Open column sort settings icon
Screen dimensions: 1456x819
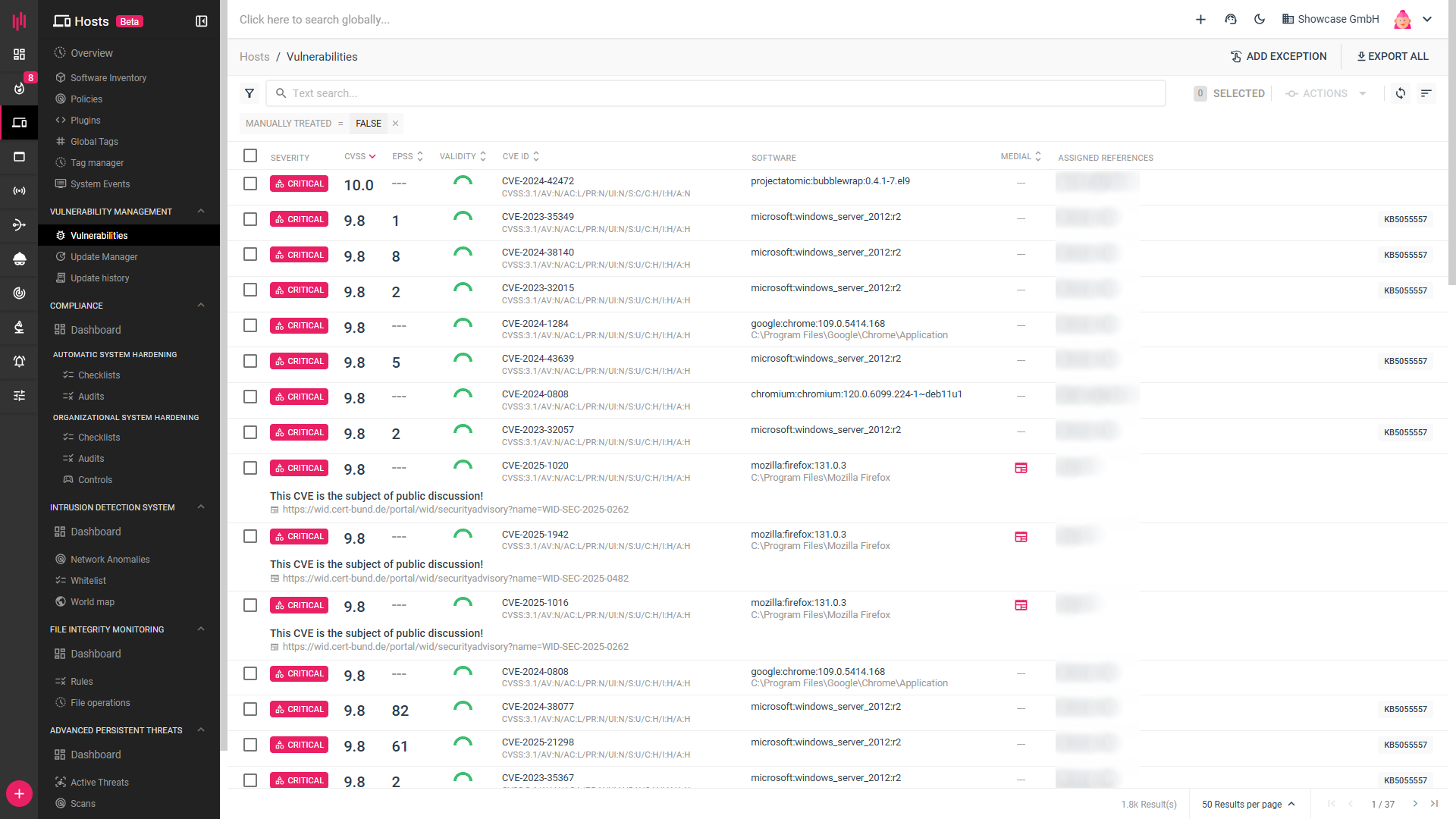1426,93
